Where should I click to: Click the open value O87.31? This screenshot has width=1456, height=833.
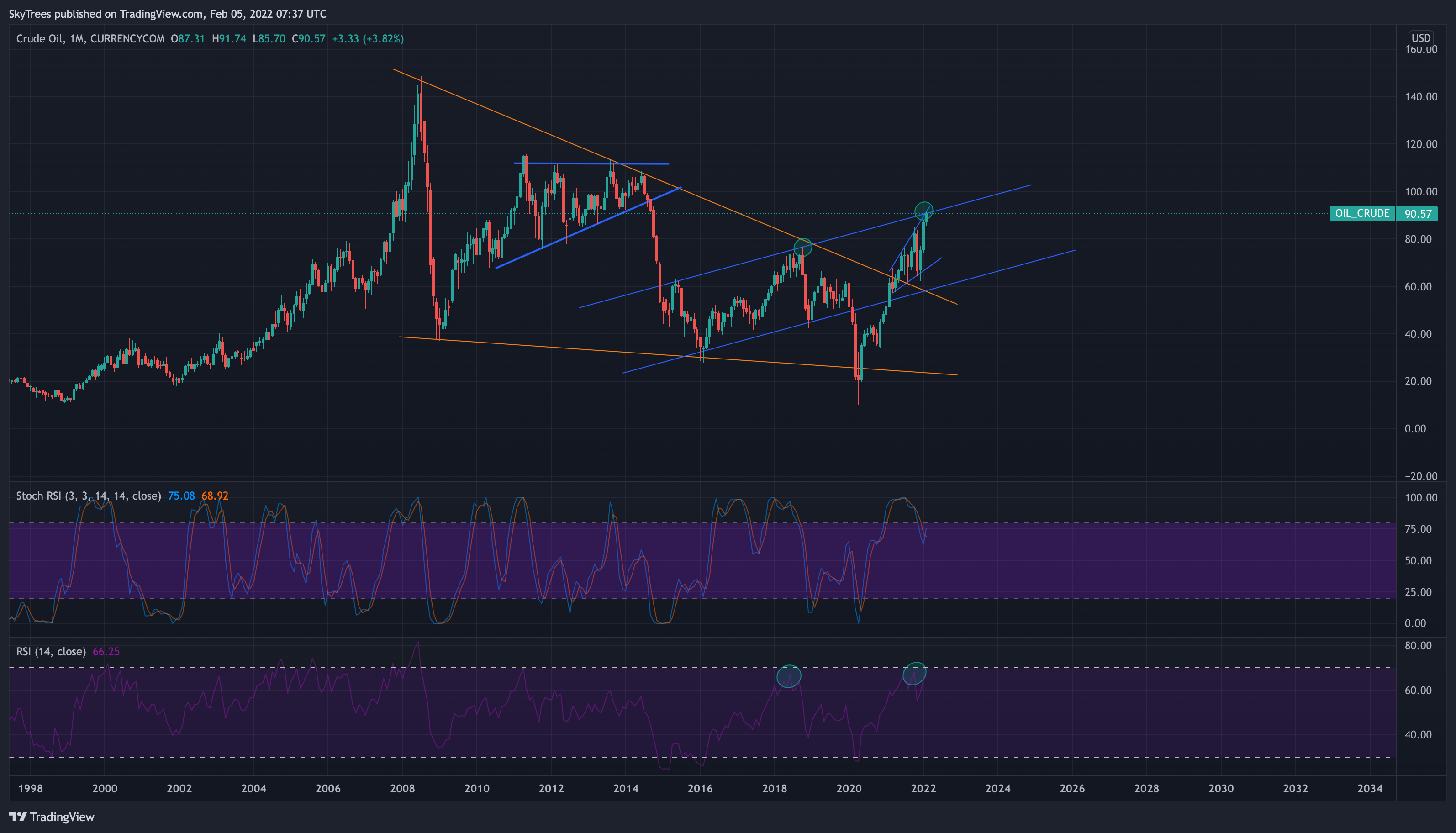(x=188, y=39)
